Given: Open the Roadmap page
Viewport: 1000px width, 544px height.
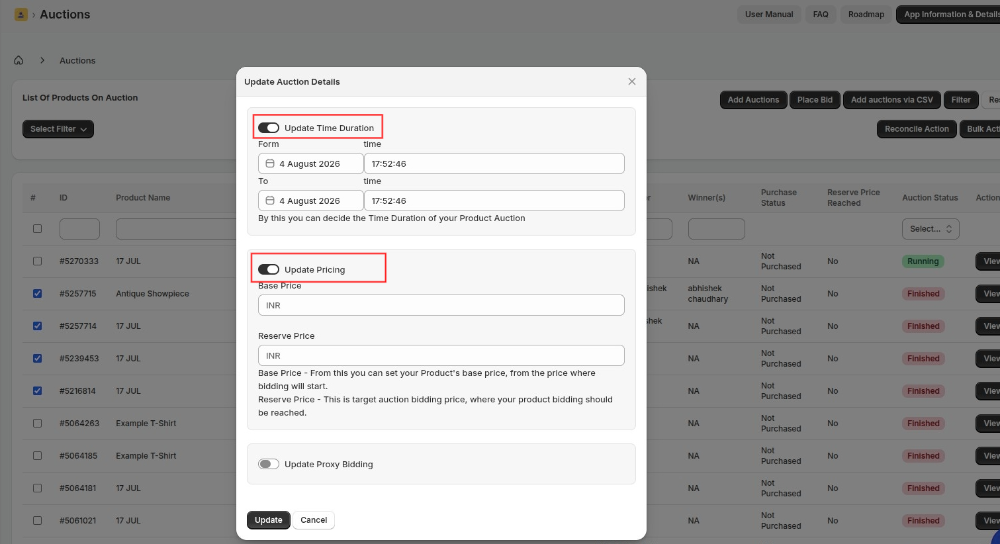Looking at the screenshot, I should 866,14.
